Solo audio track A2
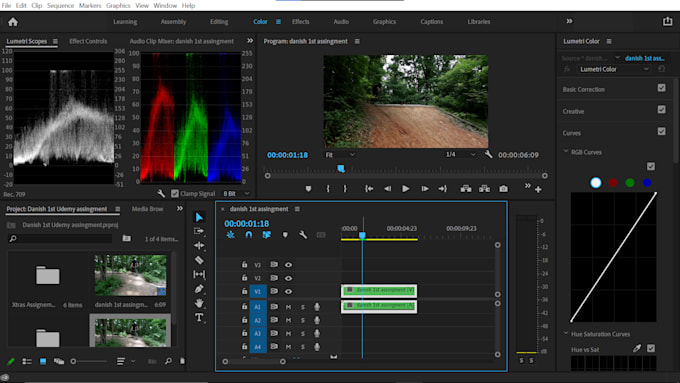680x383 pixels. pyautogui.click(x=303, y=320)
